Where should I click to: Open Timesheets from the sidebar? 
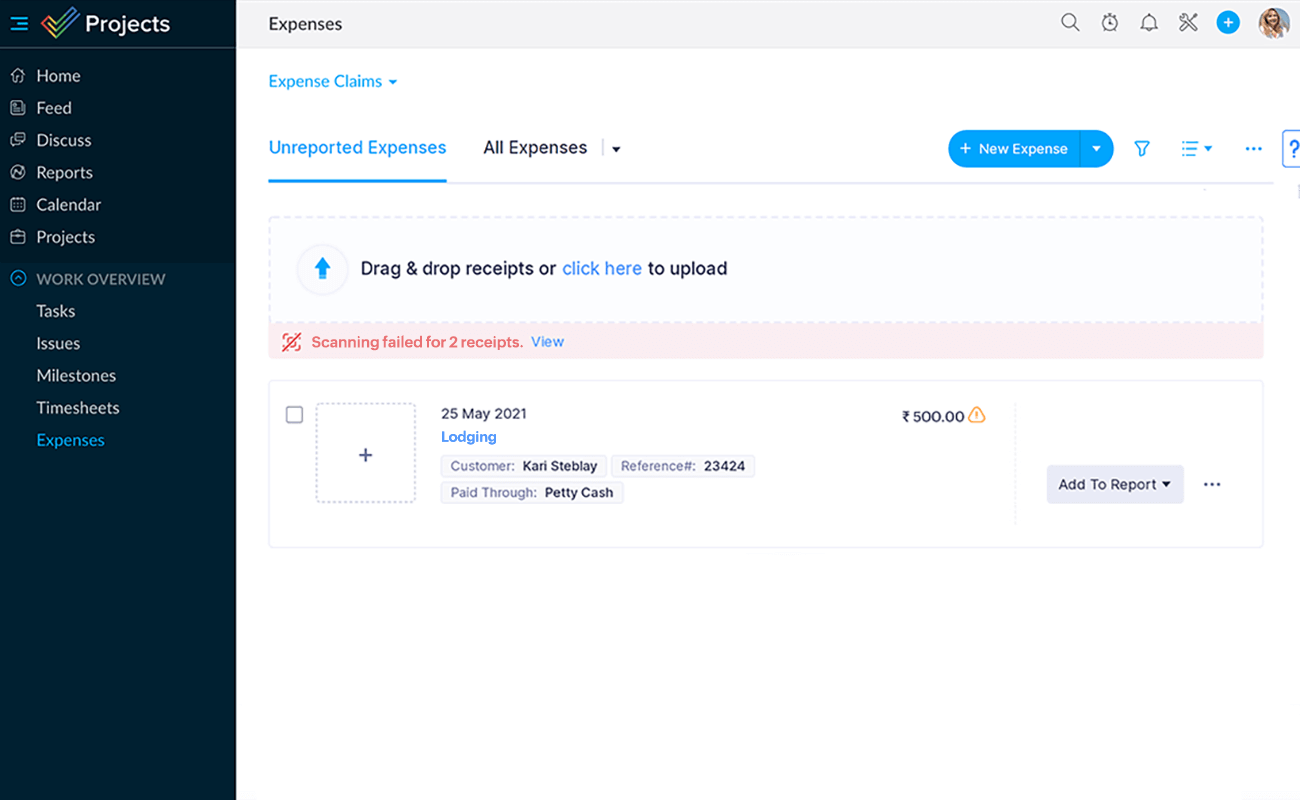click(78, 407)
